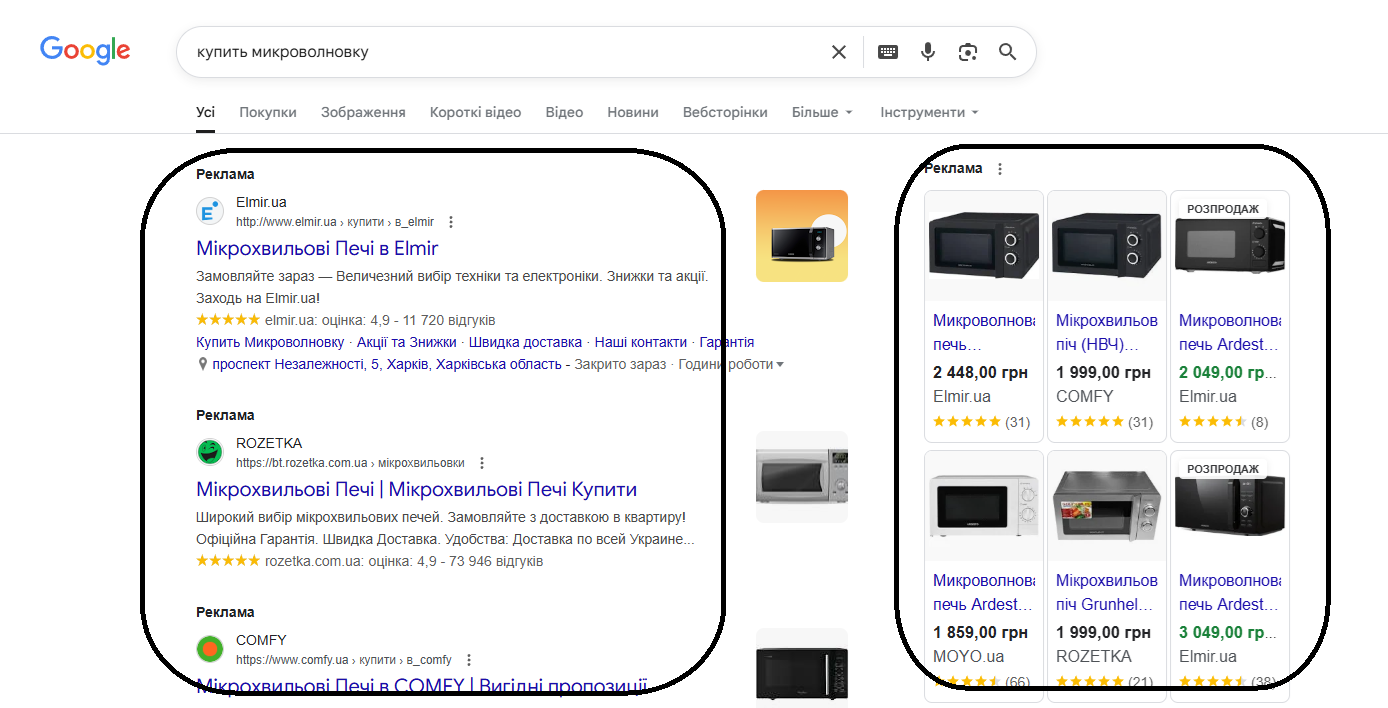Start voice search with microphone icon
1388x708 pixels.
click(928, 52)
